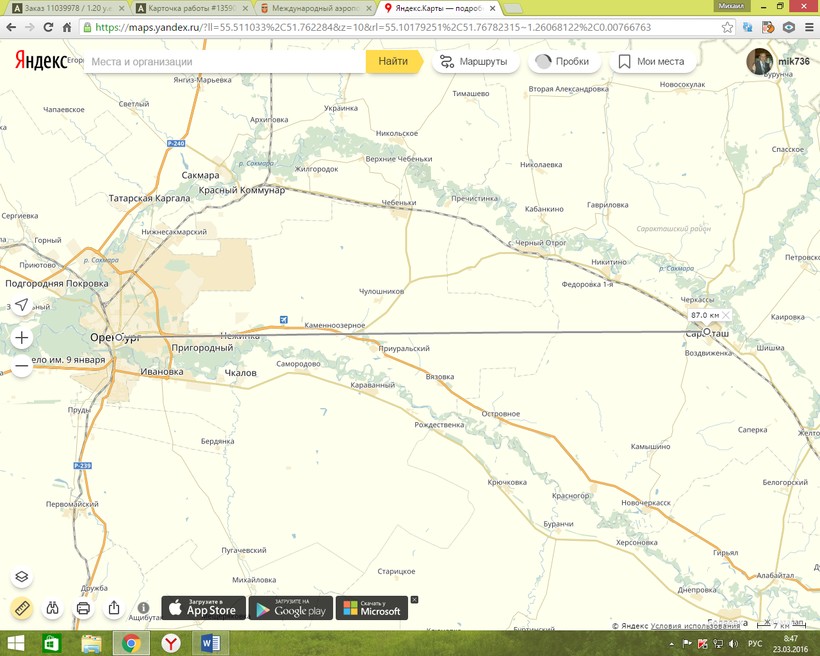Remove the 87.0 км measurement label
This screenshot has width=820, height=656.
727,315
